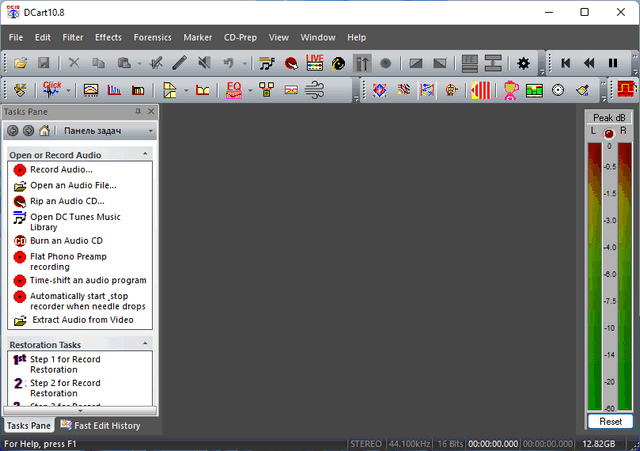Click the EZ toolbar icon

pyautogui.click(x=20, y=90)
